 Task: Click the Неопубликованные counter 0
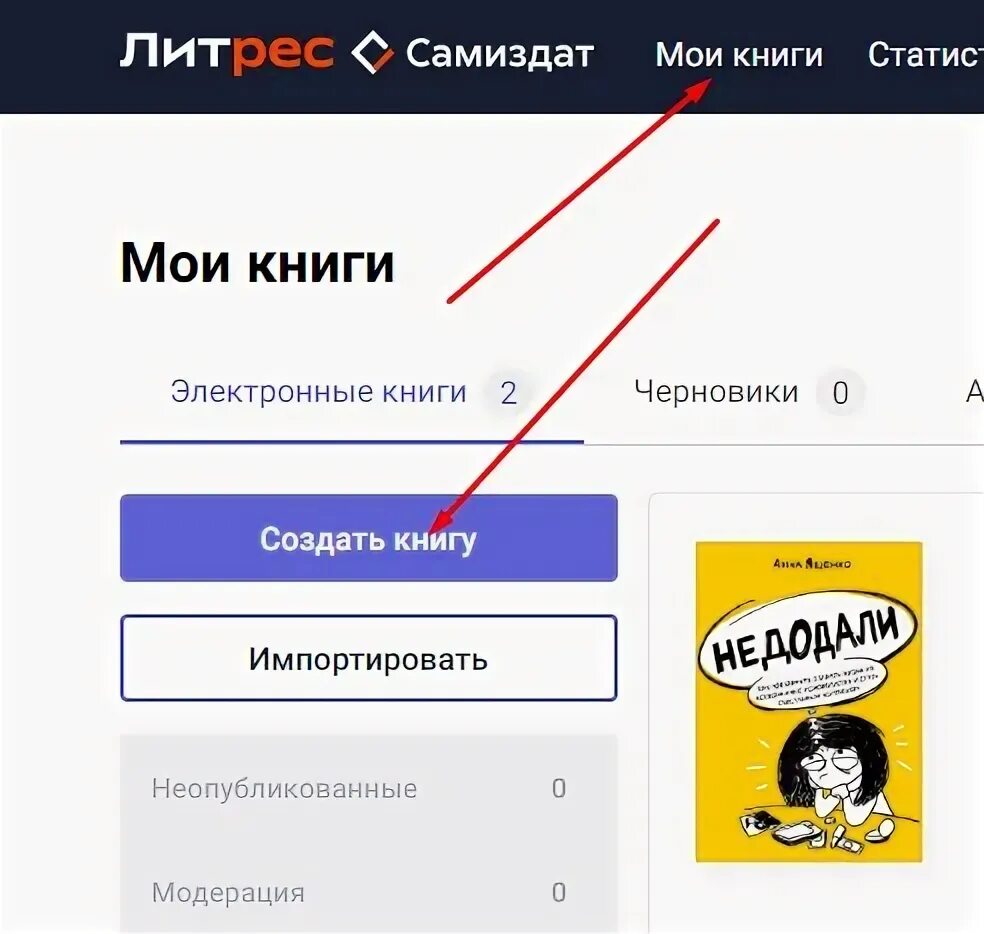click(x=559, y=788)
